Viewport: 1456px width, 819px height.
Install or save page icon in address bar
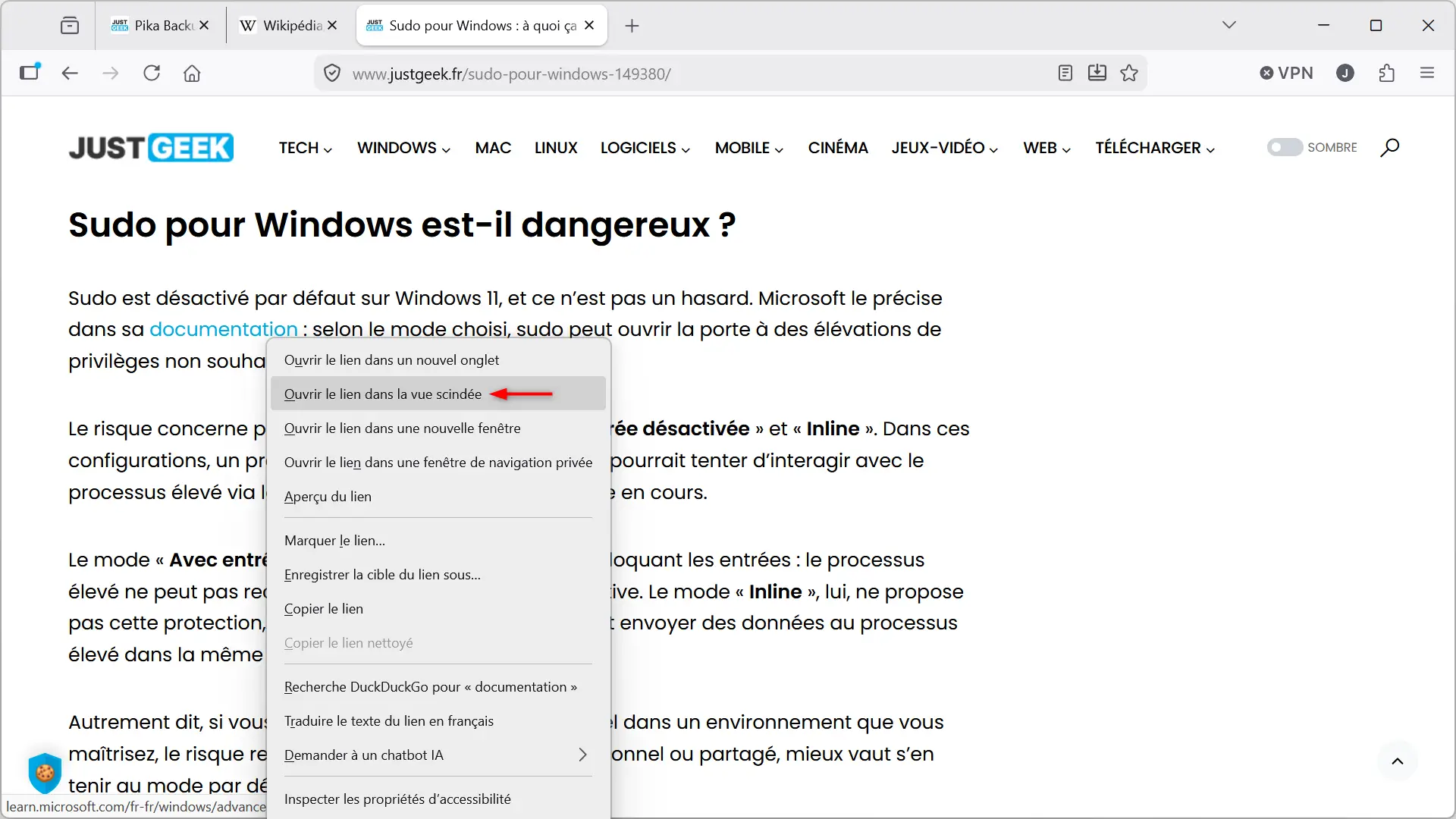pos(1097,73)
